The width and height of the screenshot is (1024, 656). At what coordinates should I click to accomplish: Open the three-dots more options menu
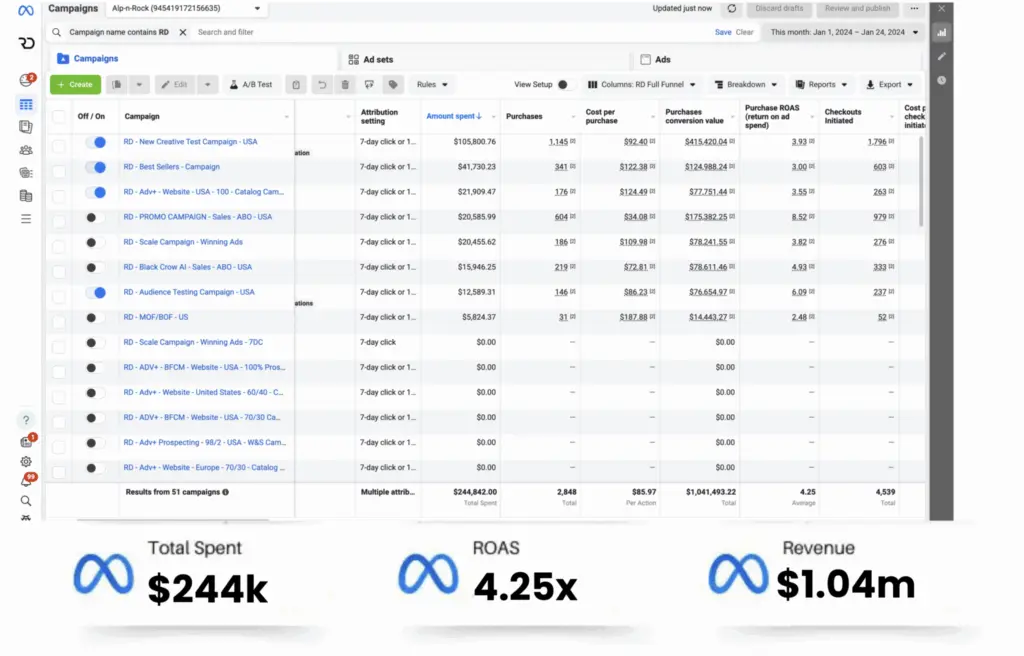coord(914,8)
